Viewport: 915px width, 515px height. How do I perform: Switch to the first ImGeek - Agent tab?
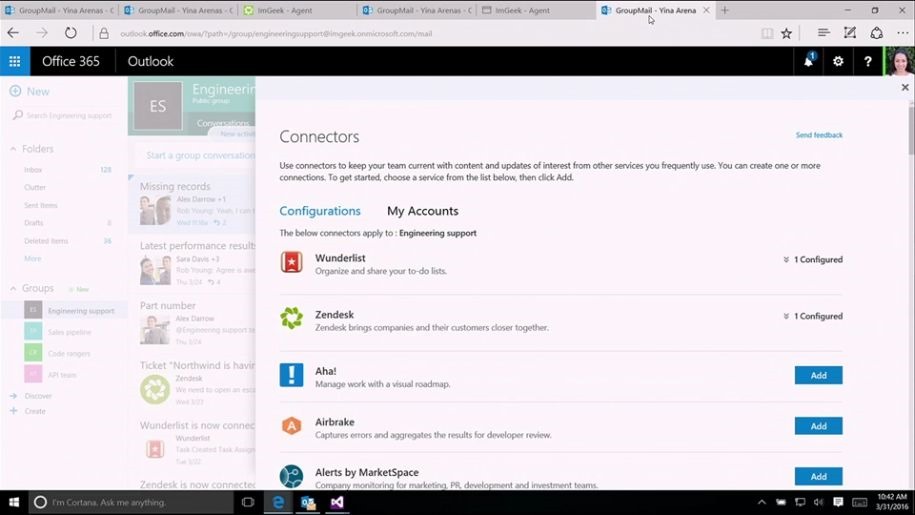tap(298, 10)
